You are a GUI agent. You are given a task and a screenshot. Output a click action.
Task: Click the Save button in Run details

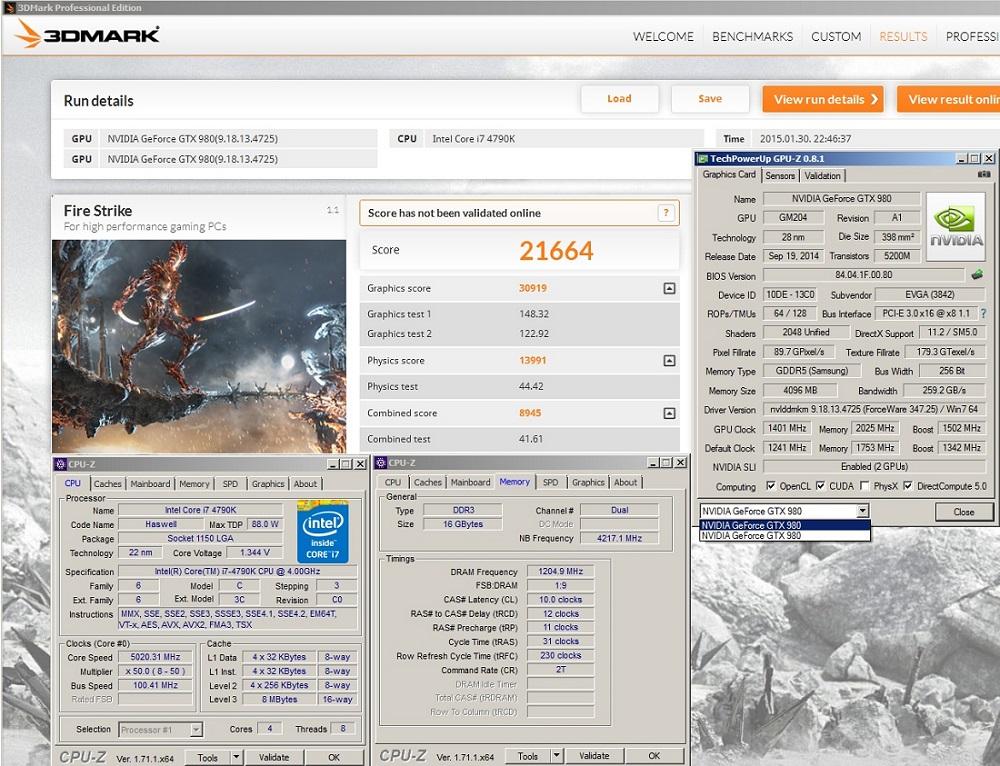[710, 99]
